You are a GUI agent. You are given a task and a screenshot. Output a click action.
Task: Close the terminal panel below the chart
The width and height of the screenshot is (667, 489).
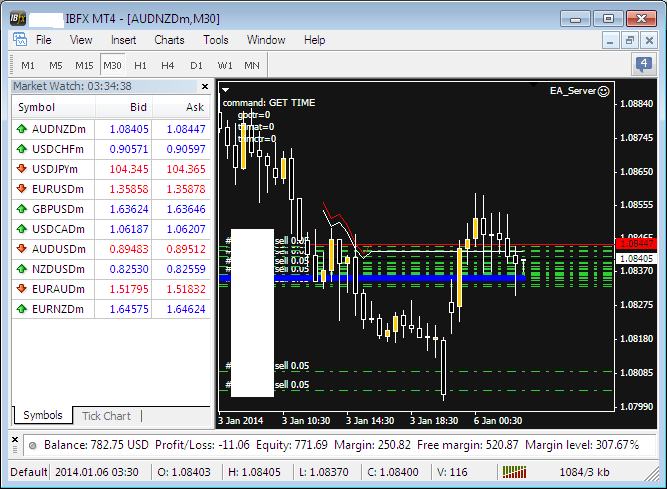(x=15, y=439)
